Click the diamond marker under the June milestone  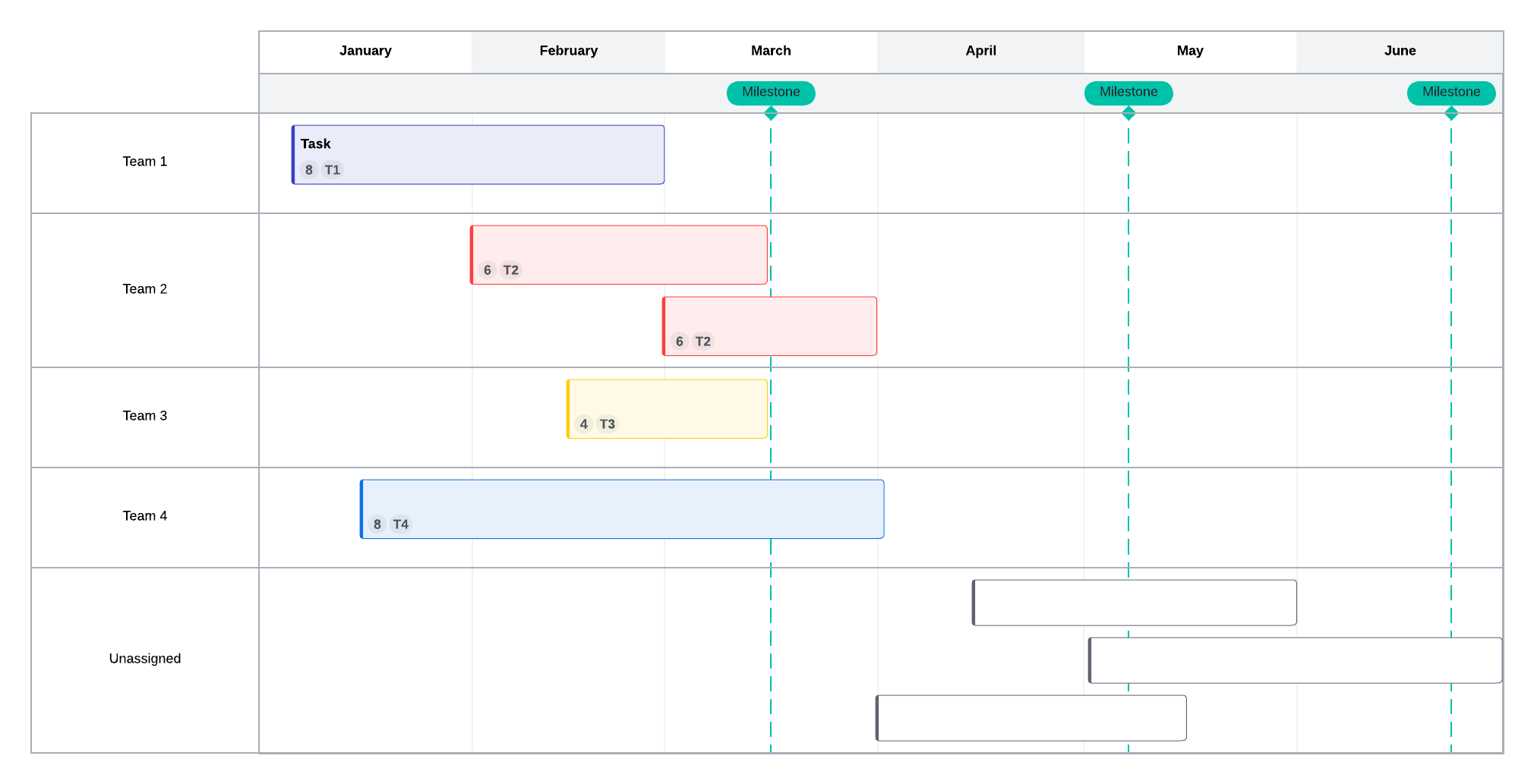(x=1451, y=114)
